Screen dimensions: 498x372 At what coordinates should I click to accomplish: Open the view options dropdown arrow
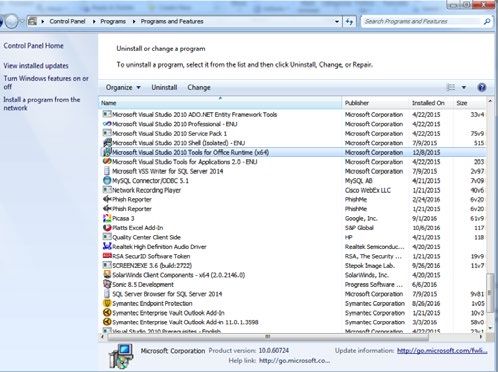coord(464,87)
